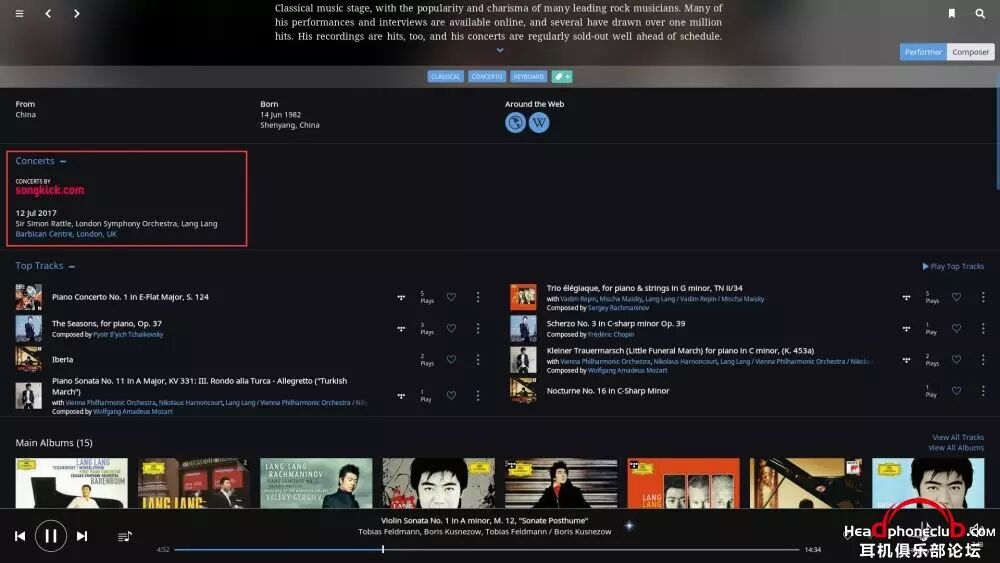This screenshot has width=1000, height=563.
Task: Click the now-playing Violin Sonata No. 1 title
Action: click(485, 521)
